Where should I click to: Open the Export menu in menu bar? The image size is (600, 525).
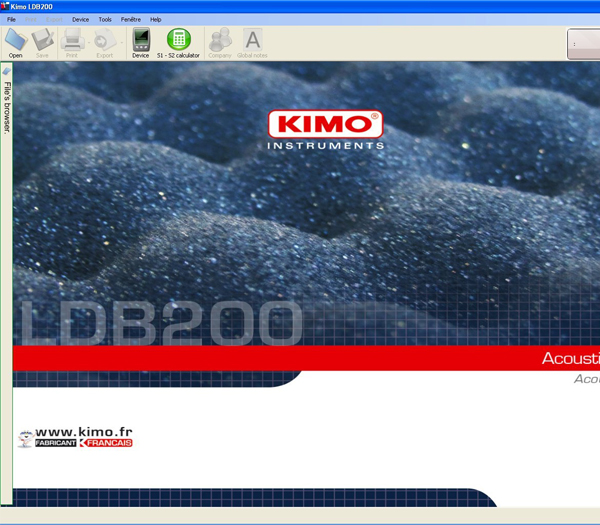pyautogui.click(x=54, y=20)
